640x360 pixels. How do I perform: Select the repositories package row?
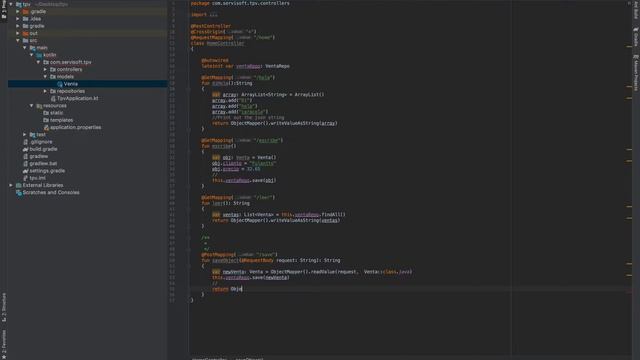tap(88, 91)
